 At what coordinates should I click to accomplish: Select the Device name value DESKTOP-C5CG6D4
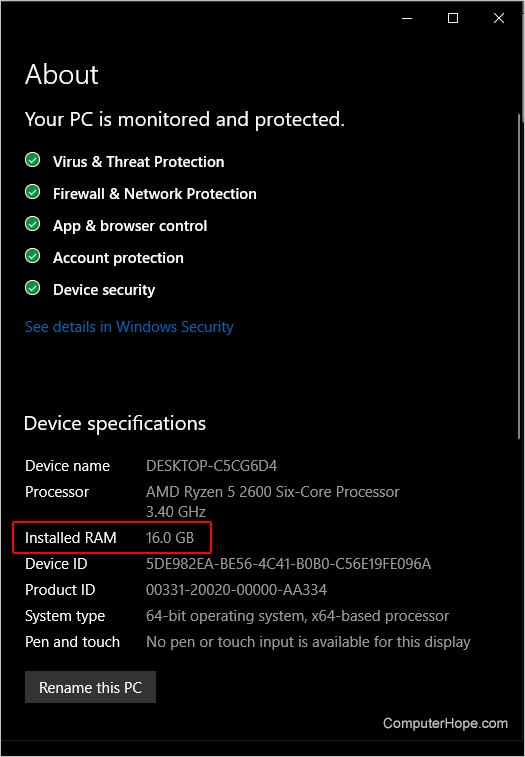[212, 466]
